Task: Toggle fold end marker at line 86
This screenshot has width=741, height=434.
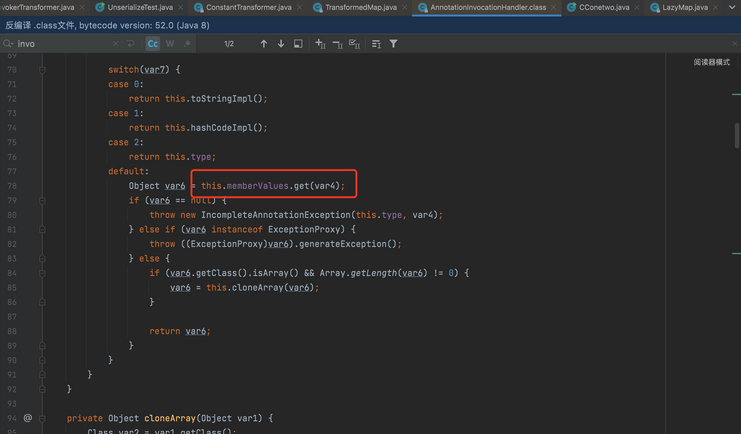Action: [x=42, y=302]
